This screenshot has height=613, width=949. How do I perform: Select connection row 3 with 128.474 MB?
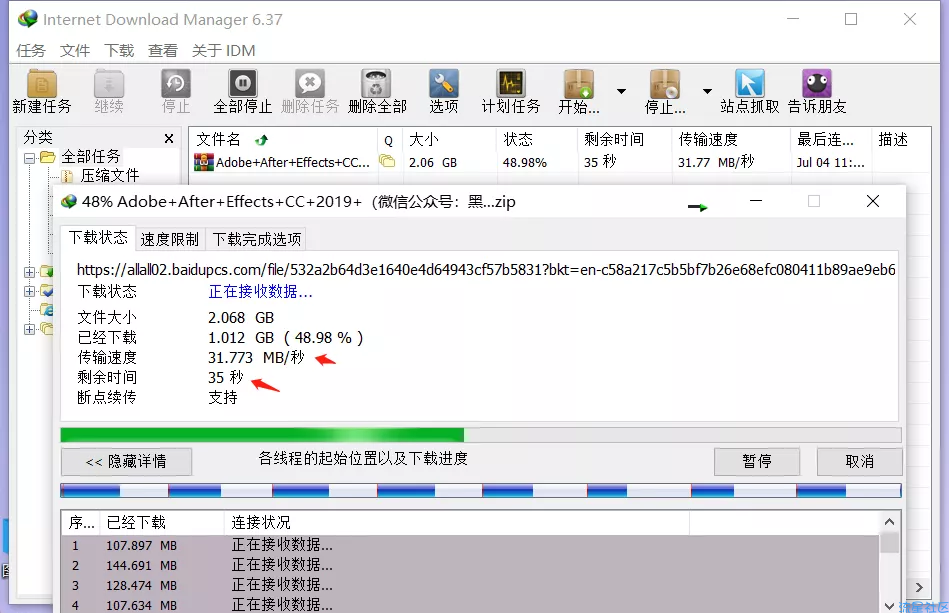[470, 585]
